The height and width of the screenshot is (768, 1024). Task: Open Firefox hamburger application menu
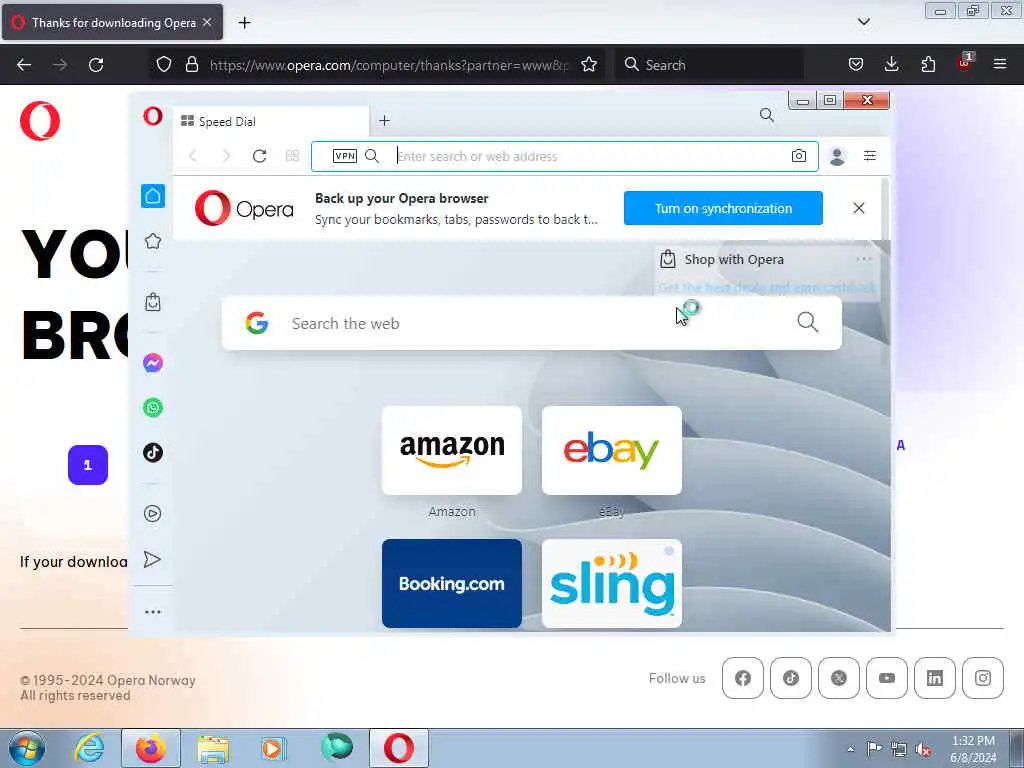pos(1000,64)
